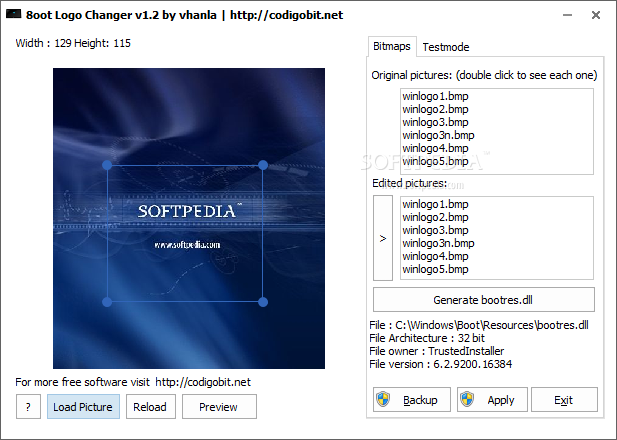The image size is (617, 440).
Task: Click the Exit button
Action: [564, 399]
